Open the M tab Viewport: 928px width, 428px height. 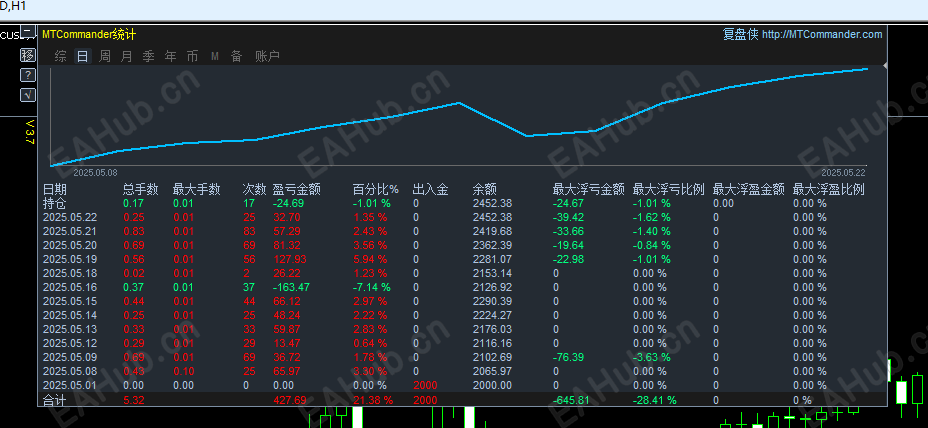coord(215,56)
